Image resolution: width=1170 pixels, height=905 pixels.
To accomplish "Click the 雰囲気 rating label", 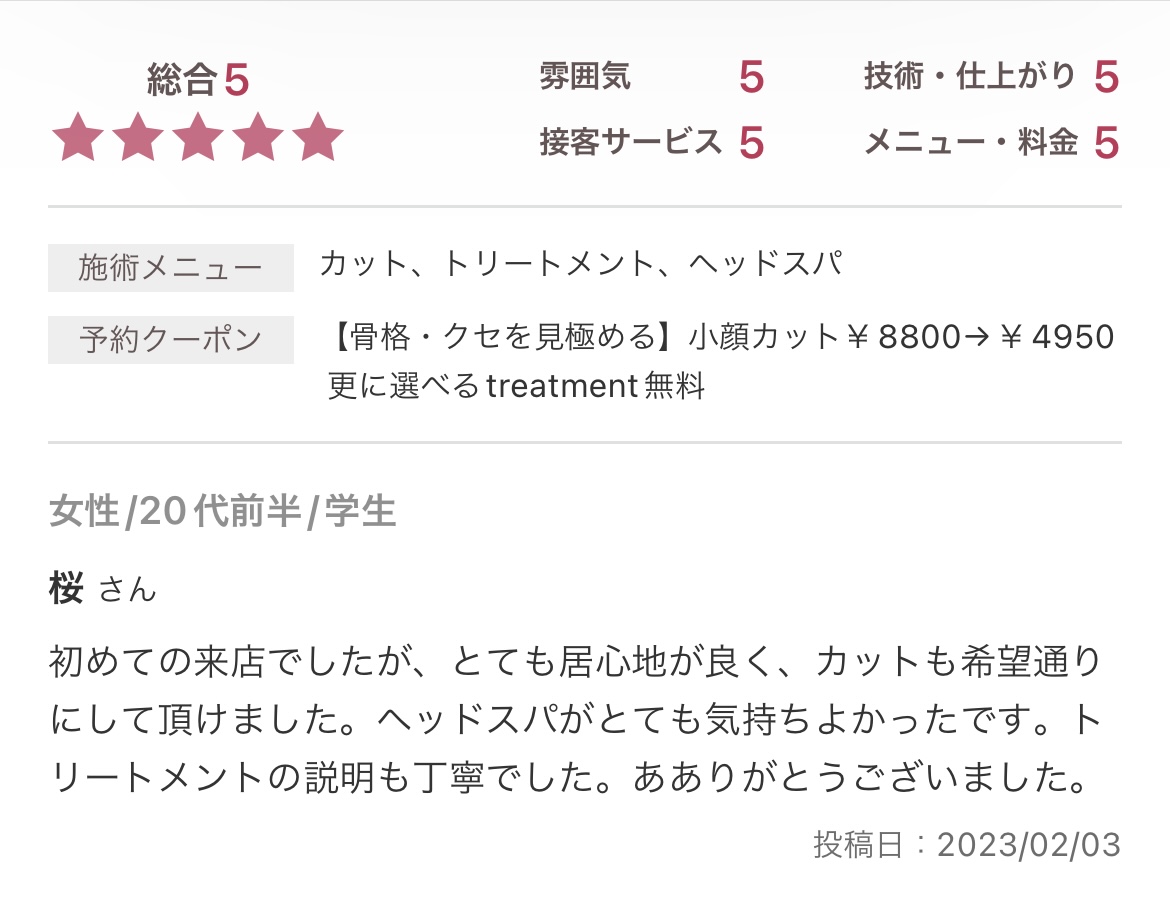I will click(585, 77).
